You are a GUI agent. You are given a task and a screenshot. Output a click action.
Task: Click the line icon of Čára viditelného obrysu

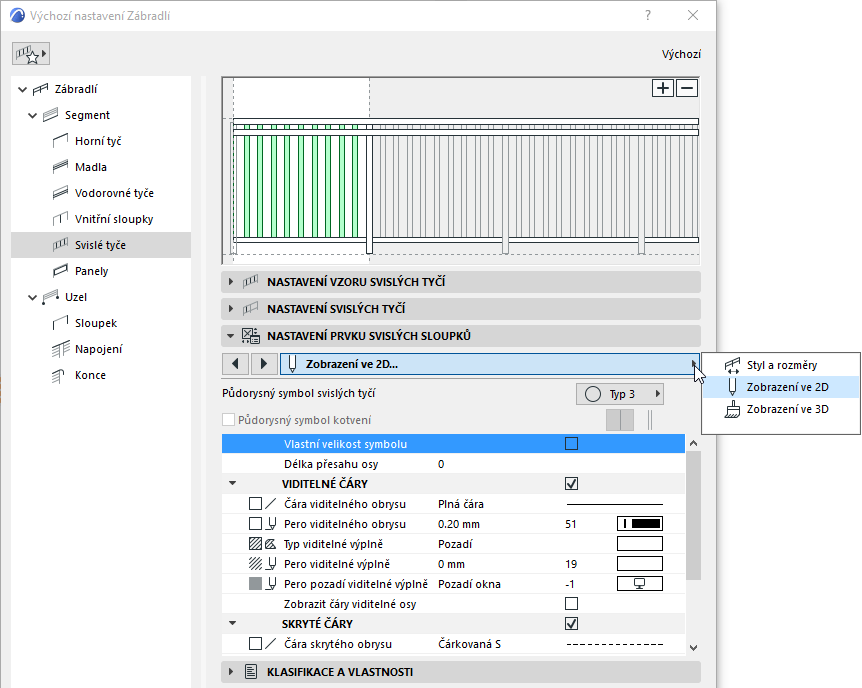(270, 504)
